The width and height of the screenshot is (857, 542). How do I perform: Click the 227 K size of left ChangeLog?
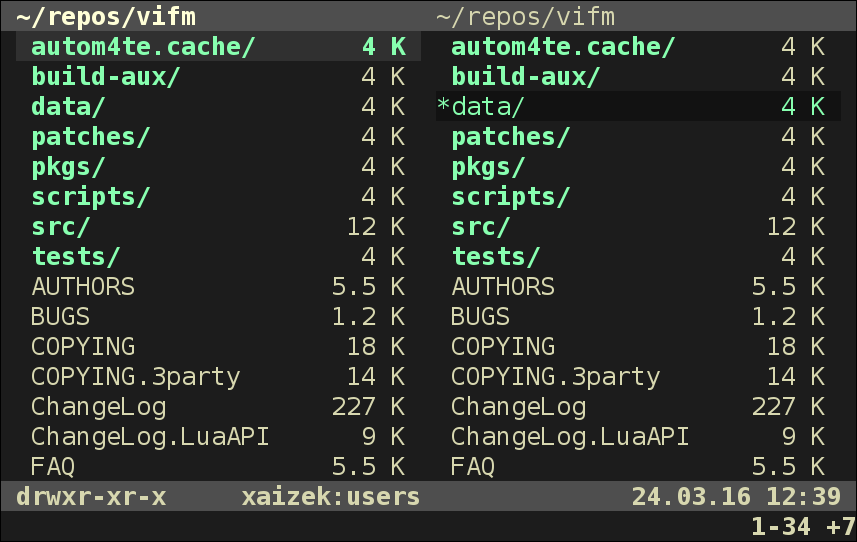tap(368, 407)
